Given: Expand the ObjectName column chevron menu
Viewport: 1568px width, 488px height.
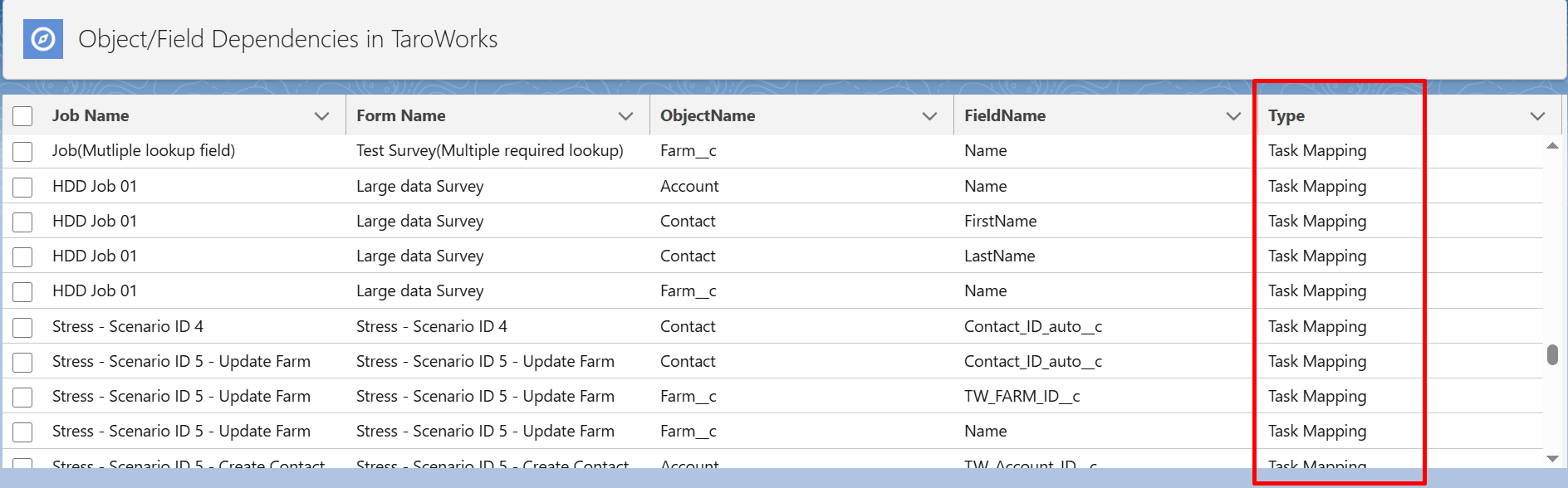Looking at the screenshot, I should point(929,116).
